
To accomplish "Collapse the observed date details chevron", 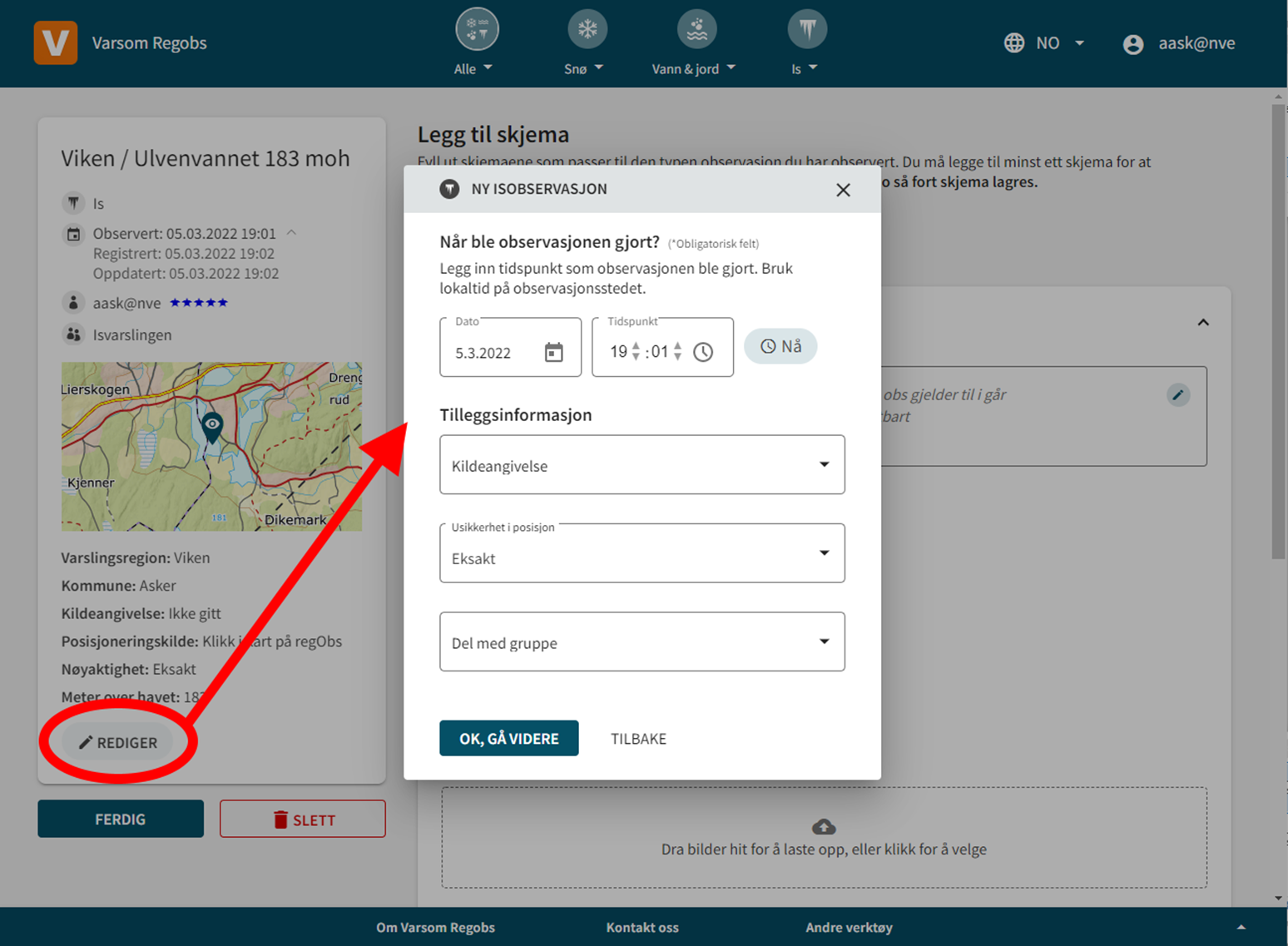I will pyautogui.click(x=291, y=233).
